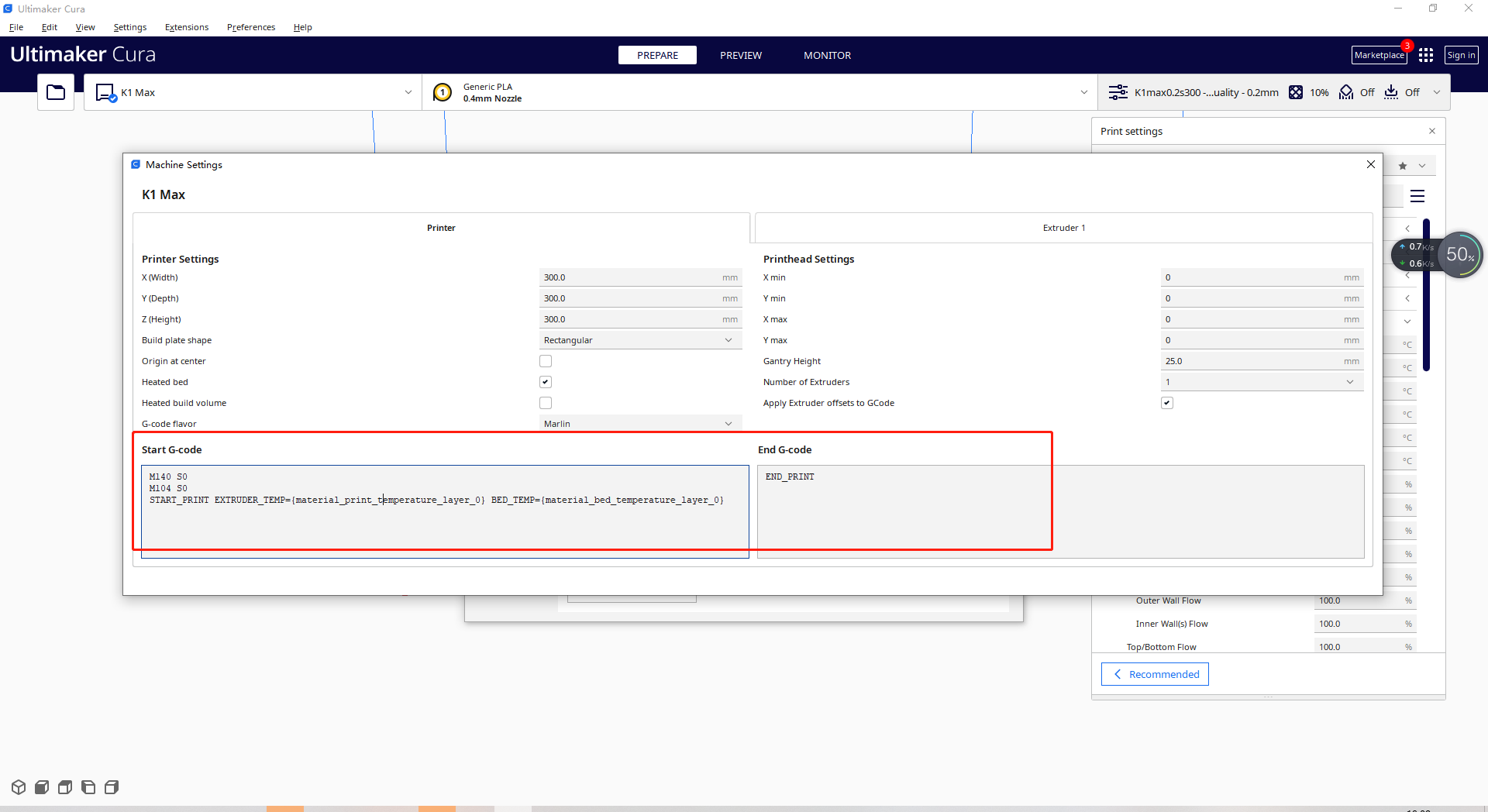
Task: Click the Print settings panel scrollbar
Action: pyautogui.click(x=1426, y=294)
